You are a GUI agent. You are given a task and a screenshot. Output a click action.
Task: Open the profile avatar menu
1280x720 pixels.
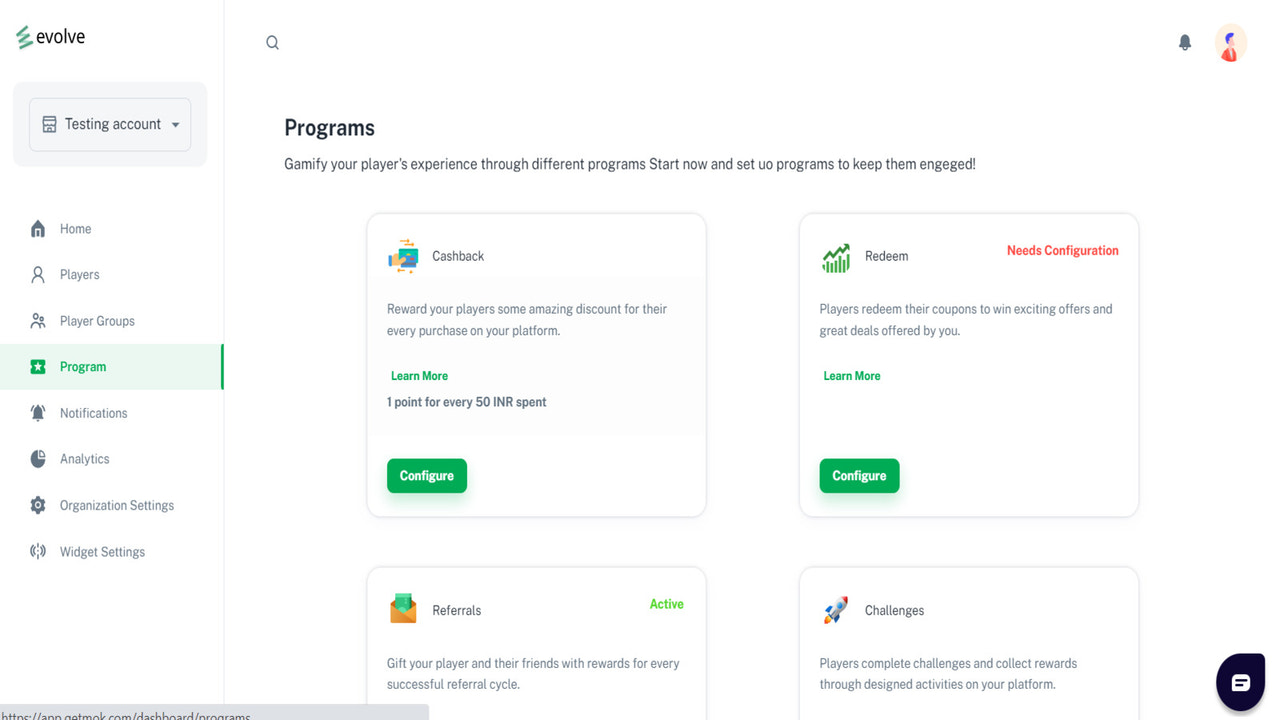(x=1230, y=43)
